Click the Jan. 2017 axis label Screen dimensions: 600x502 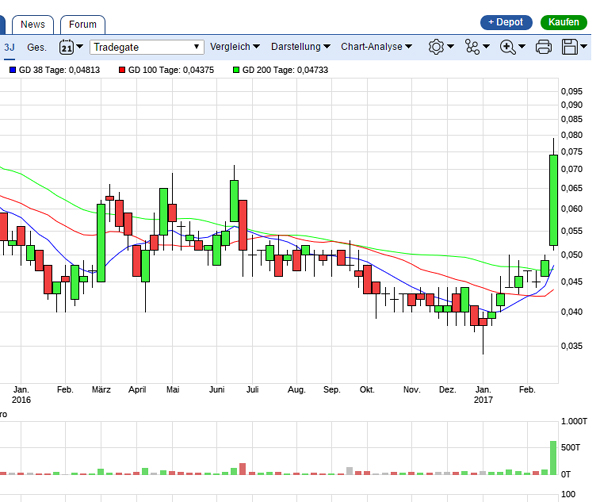(x=483, y=395)
